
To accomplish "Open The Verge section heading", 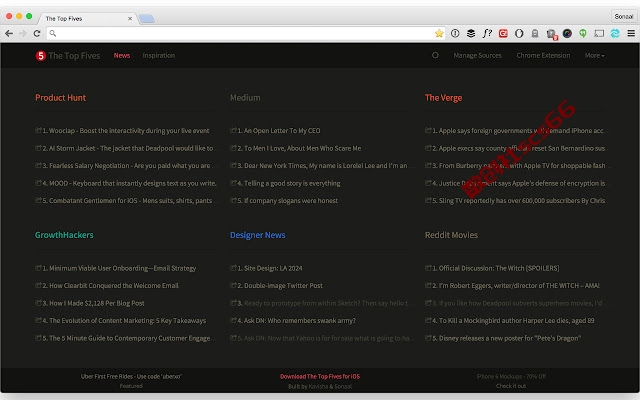I will tap(443, 98).
